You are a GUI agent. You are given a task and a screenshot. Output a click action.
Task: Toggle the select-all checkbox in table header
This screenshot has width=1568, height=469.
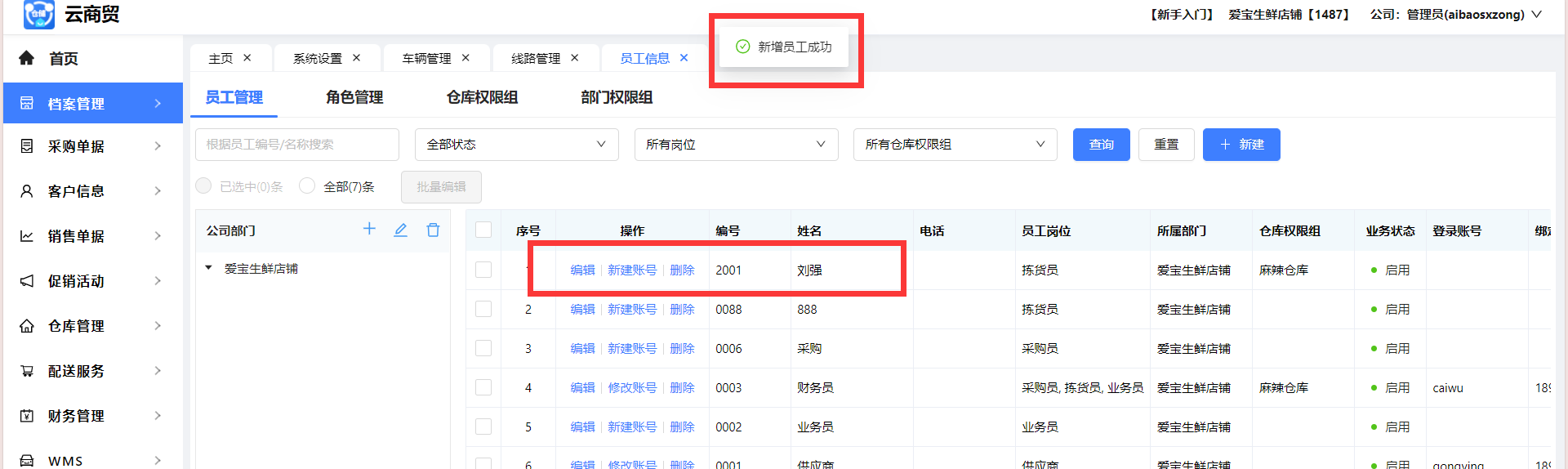tap(483, 230)
